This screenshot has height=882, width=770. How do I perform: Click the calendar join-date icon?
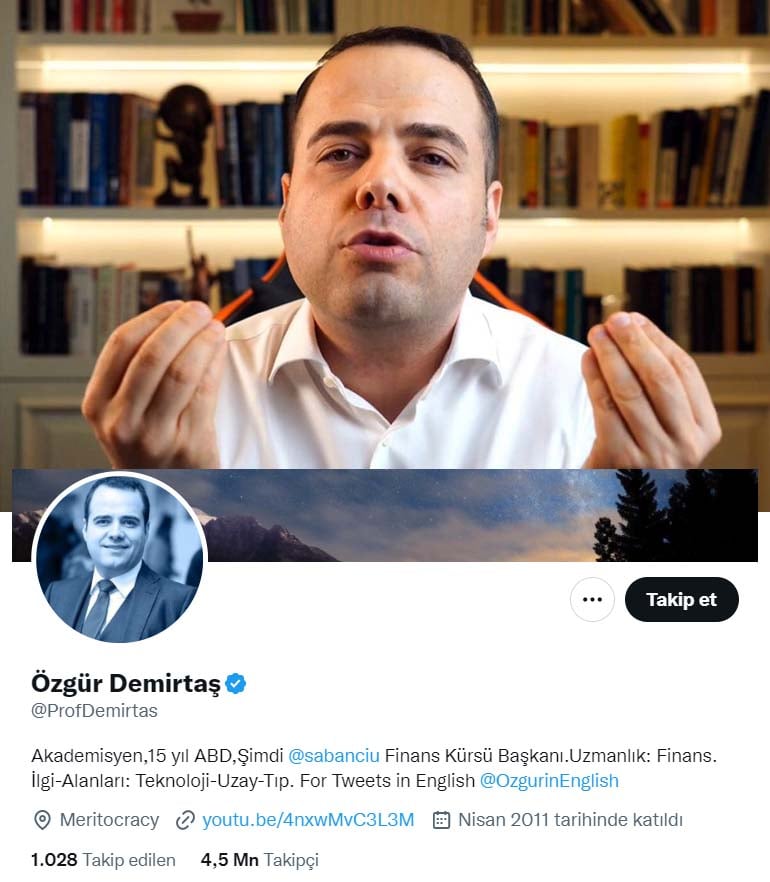tap(441, 820)
